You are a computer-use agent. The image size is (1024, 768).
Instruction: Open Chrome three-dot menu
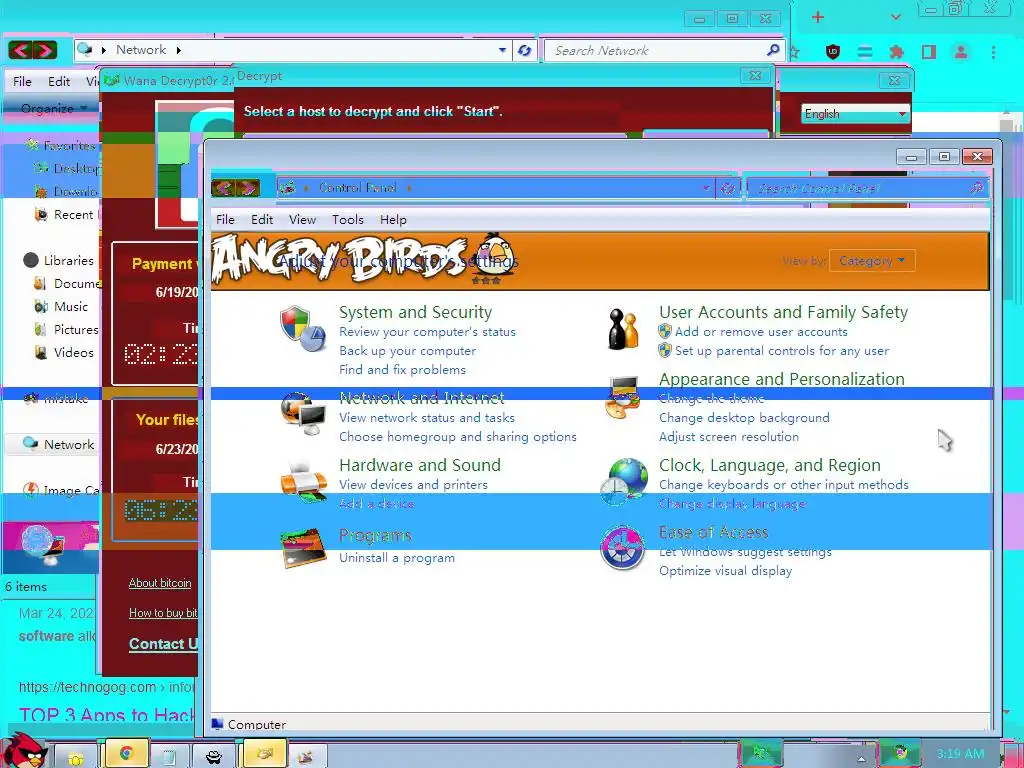pos(993,52)
